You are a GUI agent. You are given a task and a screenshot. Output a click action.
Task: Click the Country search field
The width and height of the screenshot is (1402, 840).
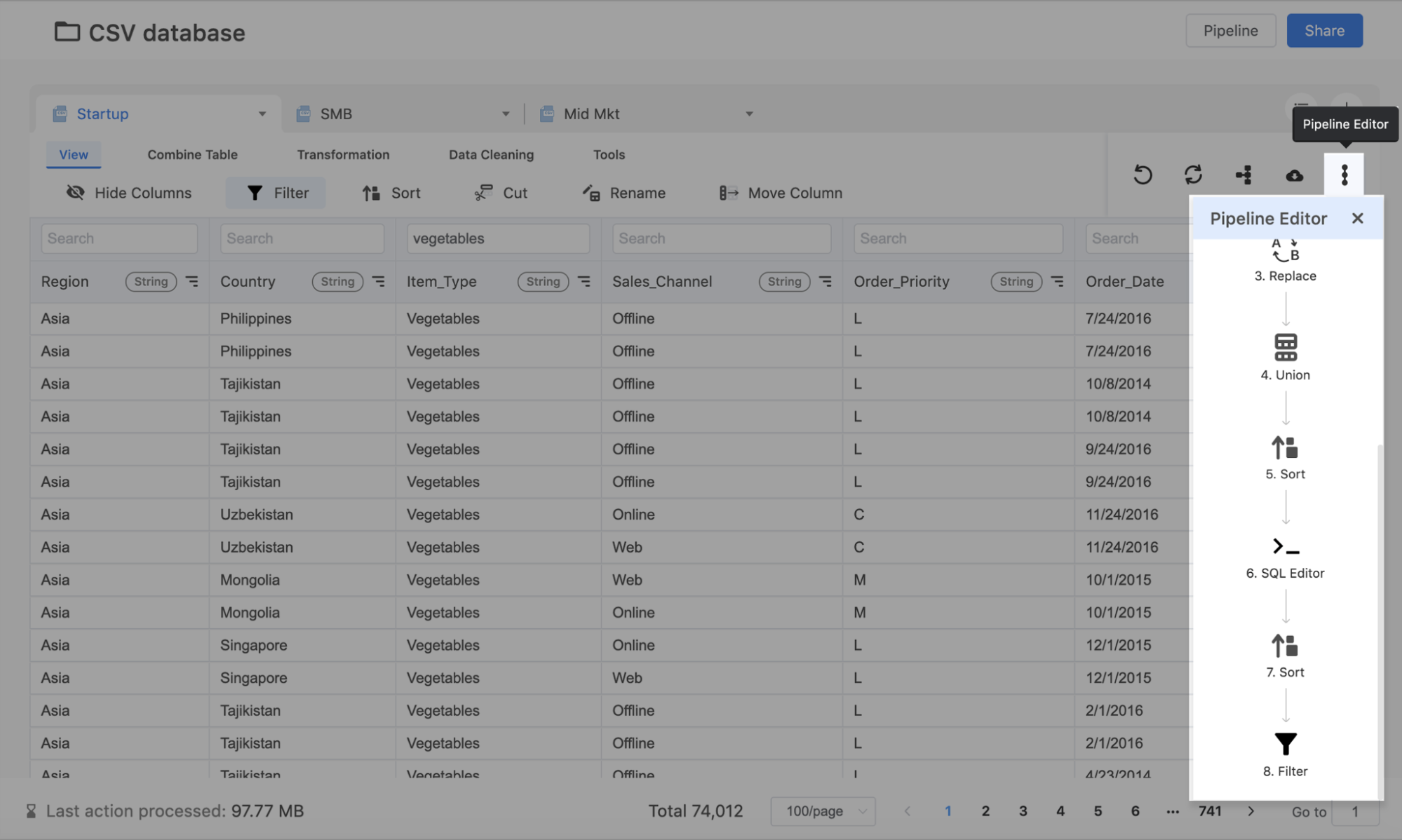[x=302, y=238]
